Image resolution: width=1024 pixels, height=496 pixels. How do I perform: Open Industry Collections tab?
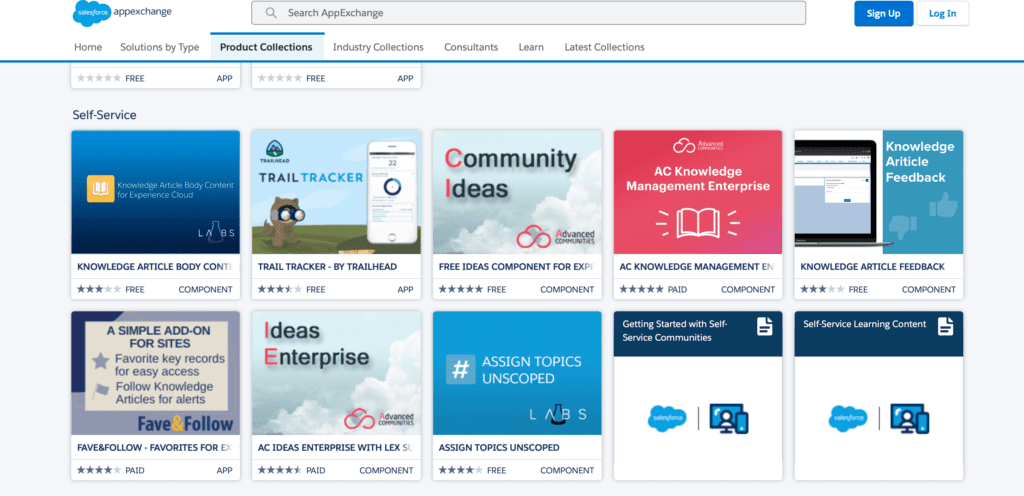[x=378, y=47]
